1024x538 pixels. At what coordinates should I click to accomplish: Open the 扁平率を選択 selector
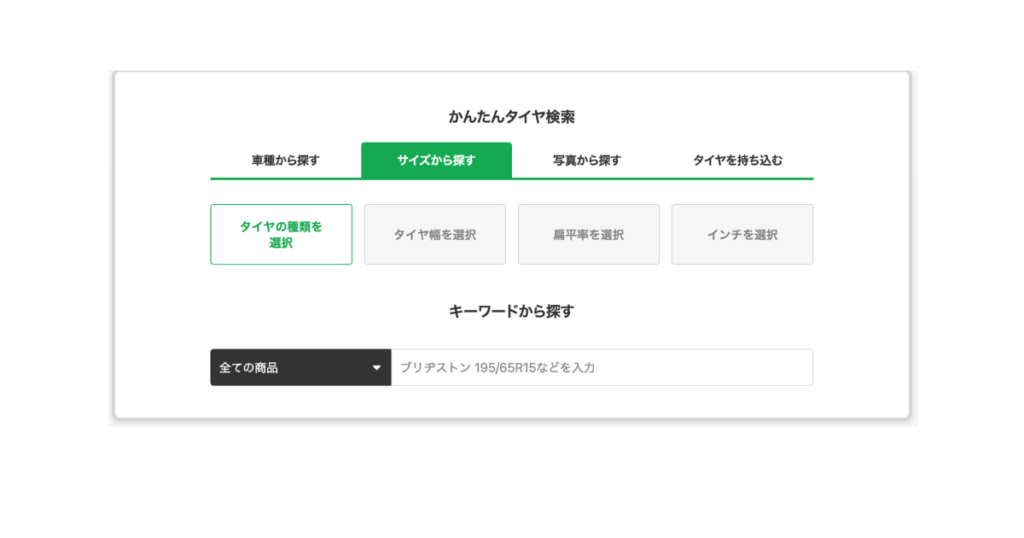[x=588, y=235]
